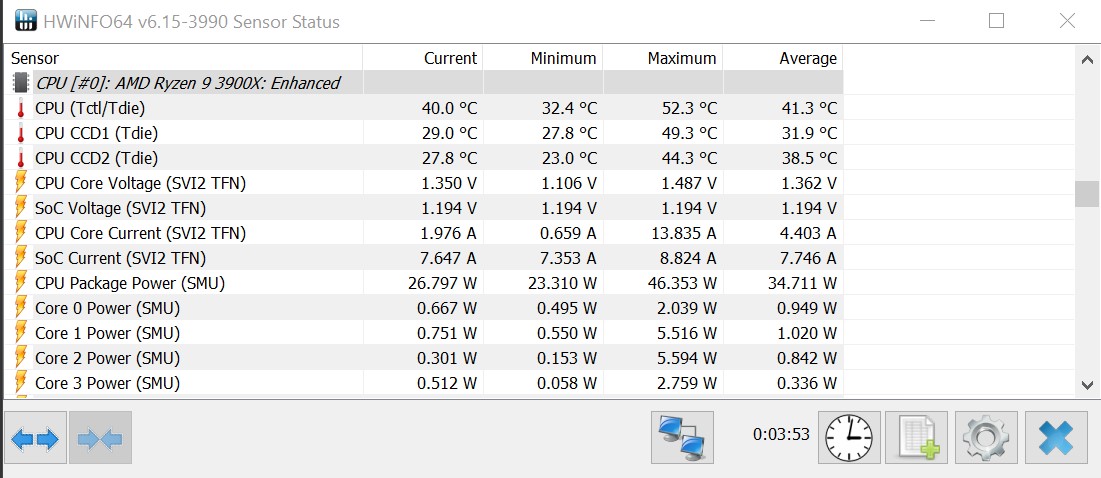Click lightning icon beside Core 3 Power
1101x478 pixels.
coord(21,383)
